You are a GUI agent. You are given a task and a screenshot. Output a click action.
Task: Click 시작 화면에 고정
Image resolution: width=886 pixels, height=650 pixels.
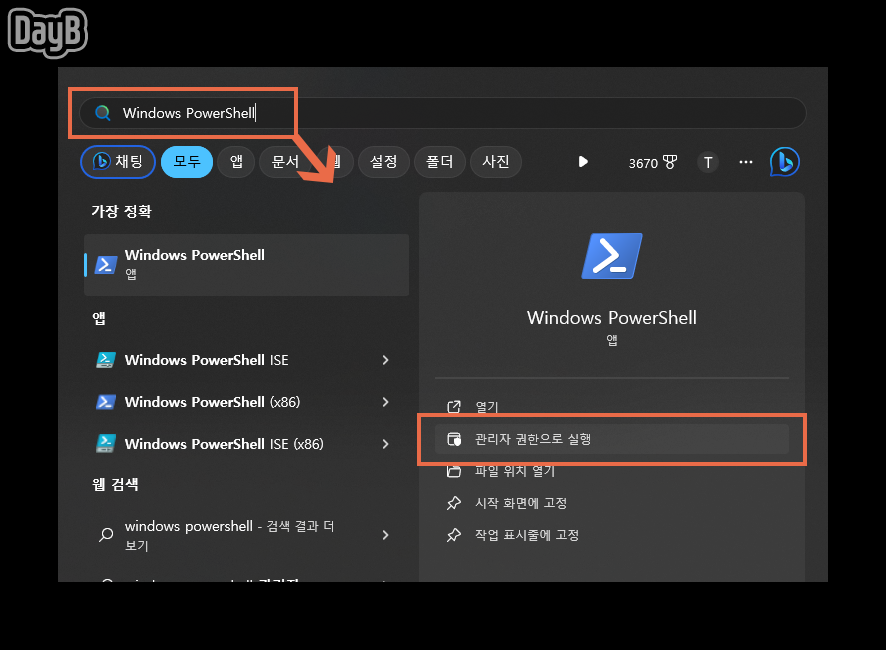click(x=612, y=503)
